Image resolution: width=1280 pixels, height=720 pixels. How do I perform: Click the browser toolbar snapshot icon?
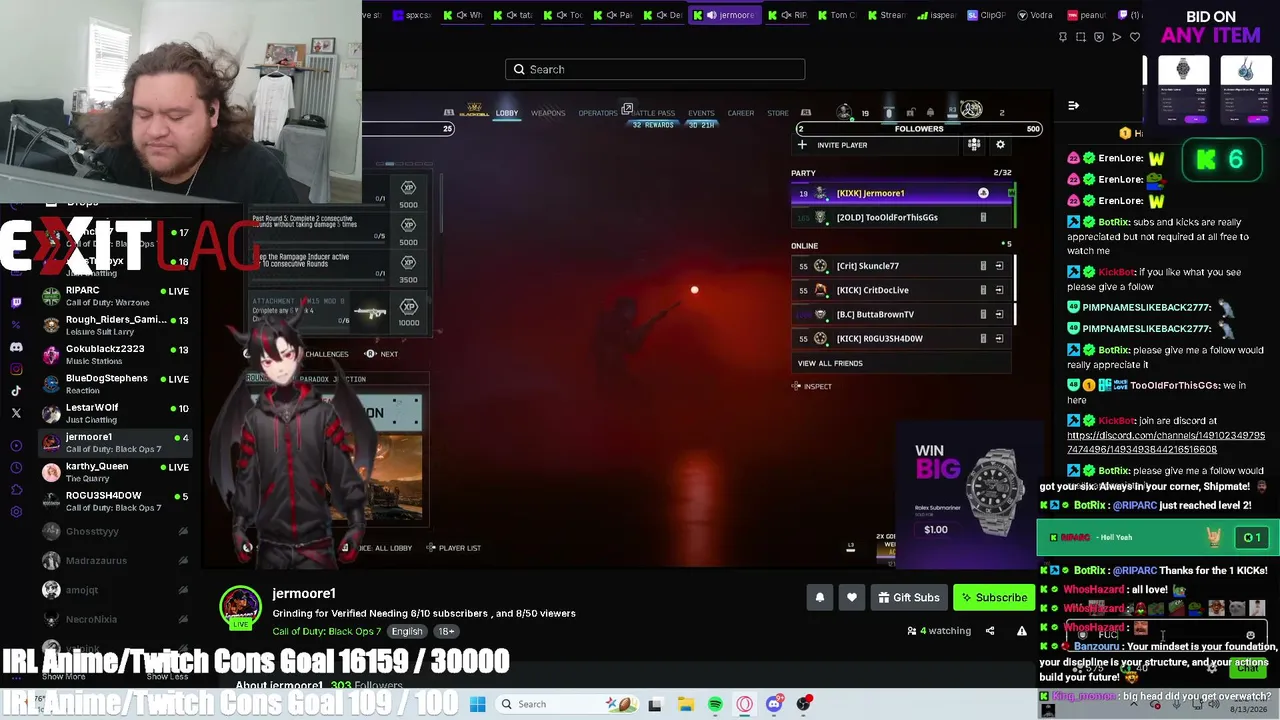(1081, 37)
